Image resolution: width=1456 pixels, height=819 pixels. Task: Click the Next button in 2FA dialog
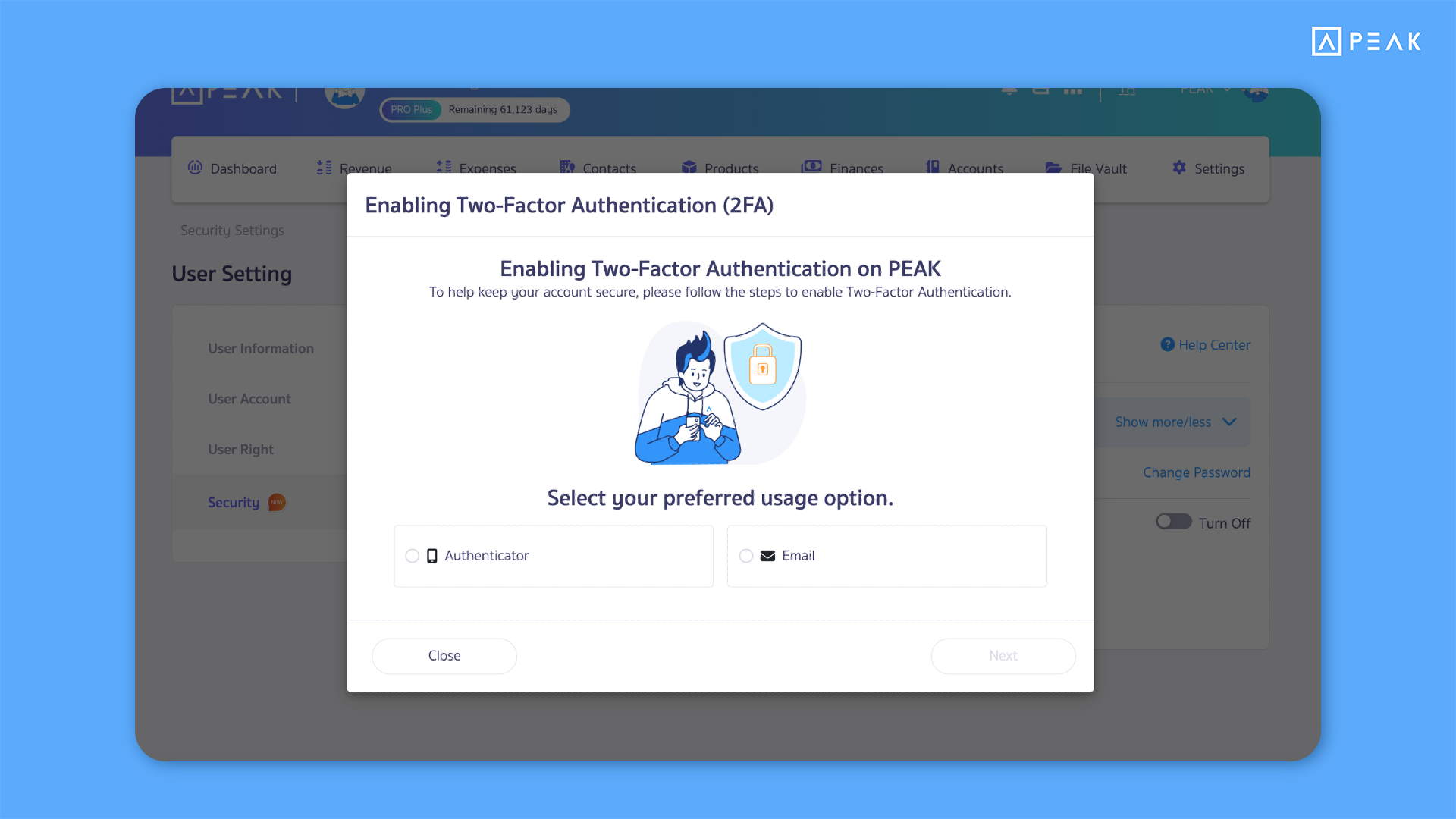click(1003, 656)
